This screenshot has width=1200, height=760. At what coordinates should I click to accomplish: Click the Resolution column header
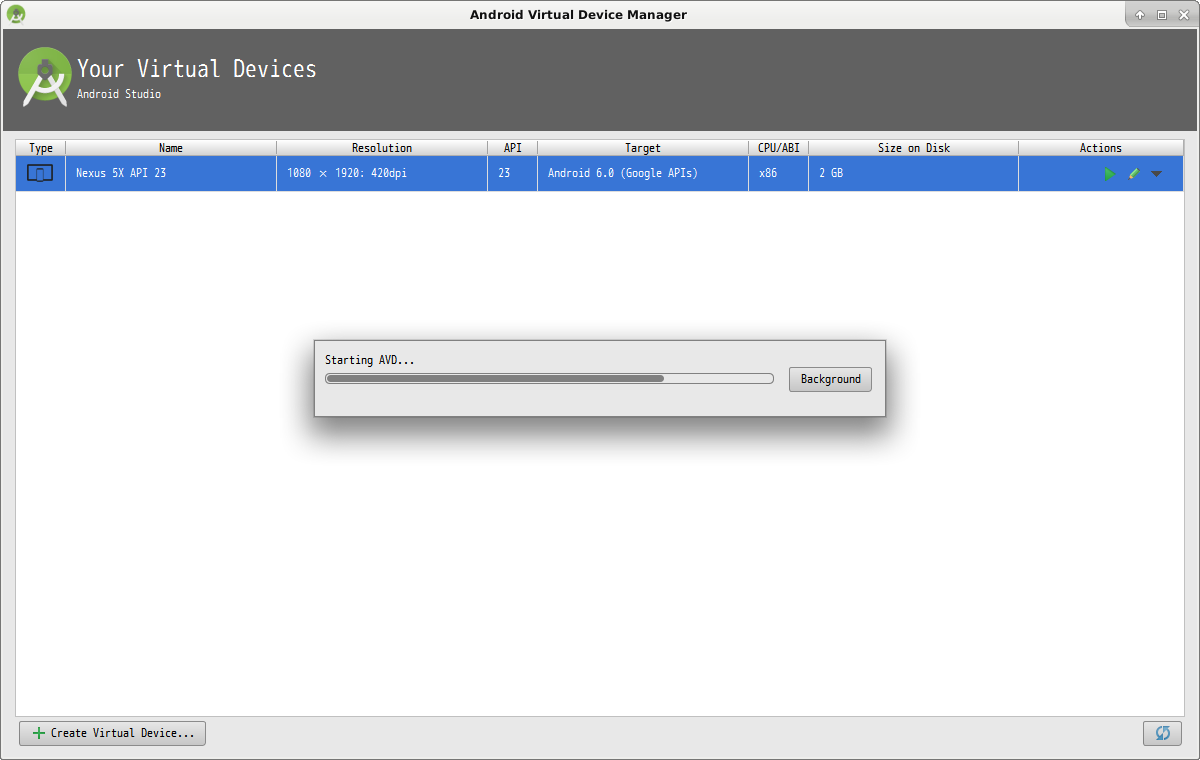tap(381, 148)
